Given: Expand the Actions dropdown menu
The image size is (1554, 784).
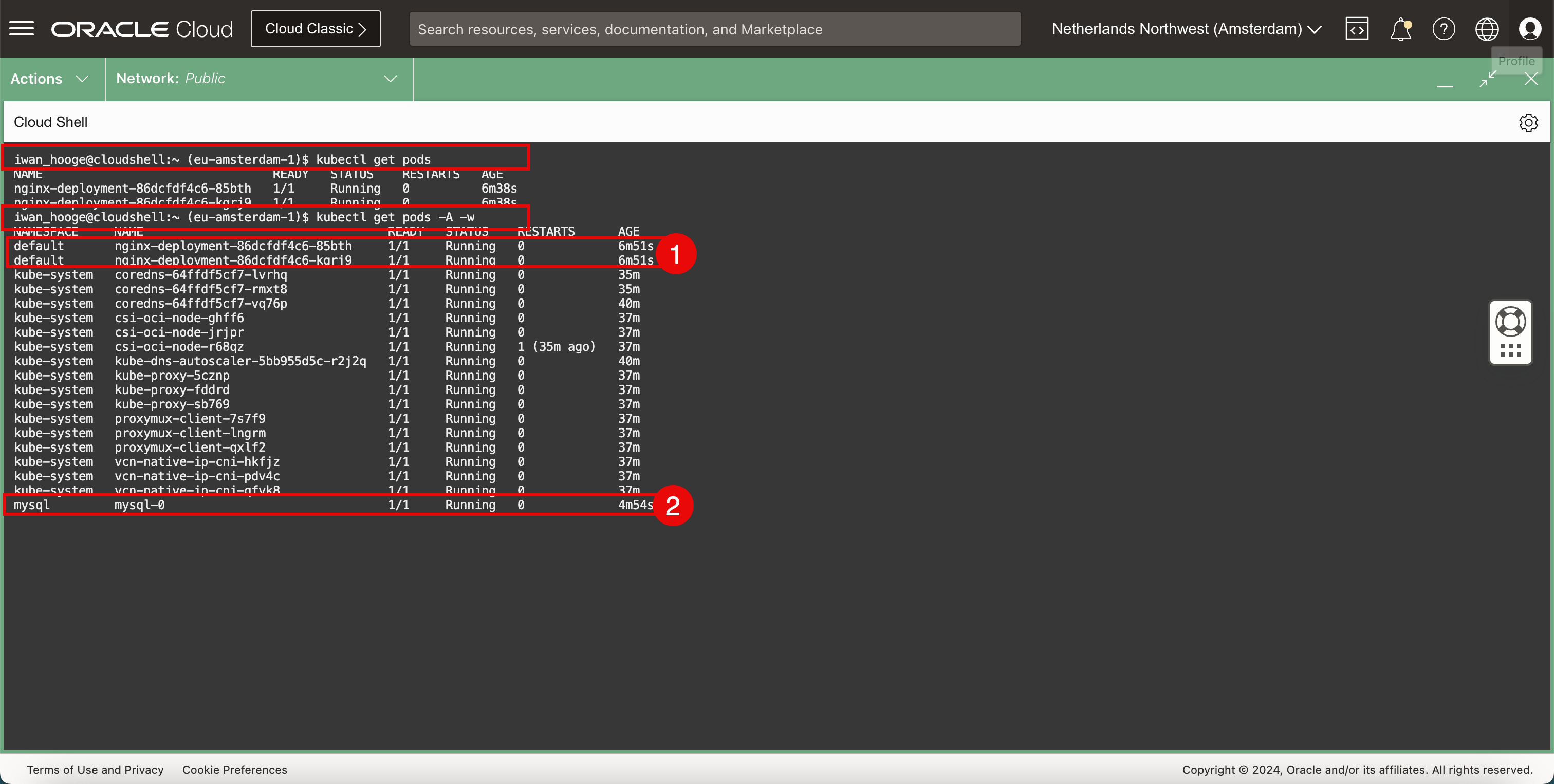Looking at the screenshot, I should [x=50, y=79].
